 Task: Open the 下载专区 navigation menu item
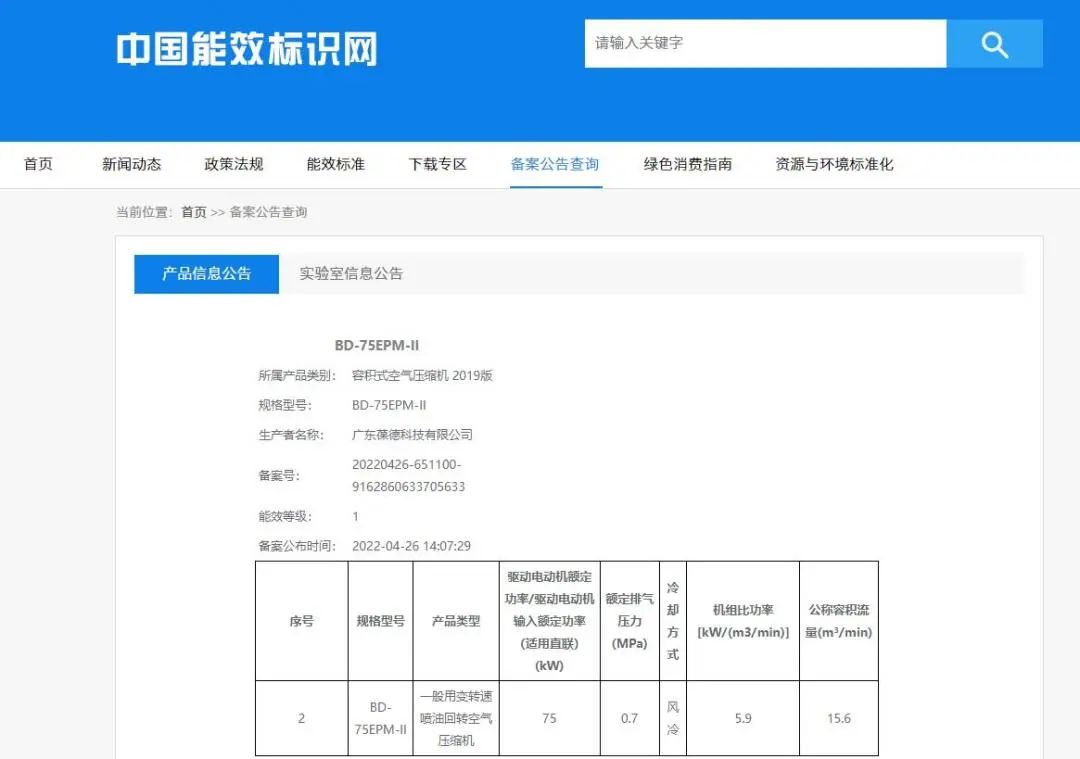tap(436, 165)
